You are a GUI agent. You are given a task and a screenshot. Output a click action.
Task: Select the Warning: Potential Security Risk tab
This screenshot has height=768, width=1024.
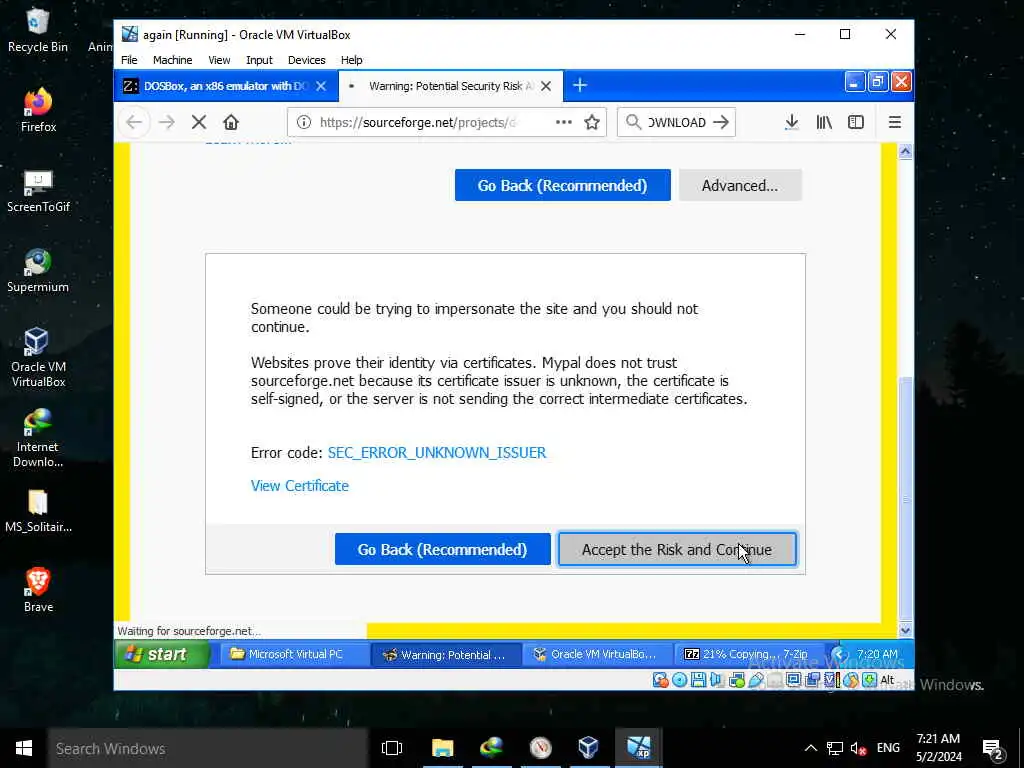(x=451, y=86)
